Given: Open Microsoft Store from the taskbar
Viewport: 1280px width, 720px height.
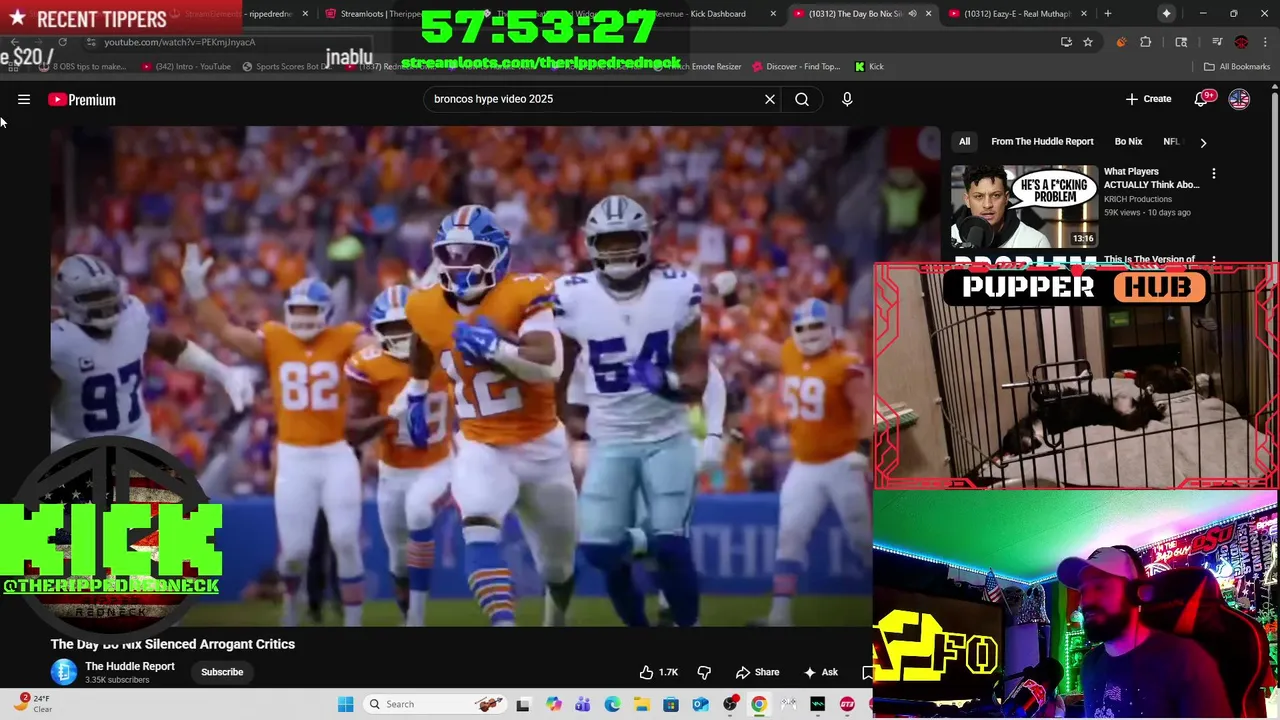Looking at the screenshot, I should coord(671,704).
